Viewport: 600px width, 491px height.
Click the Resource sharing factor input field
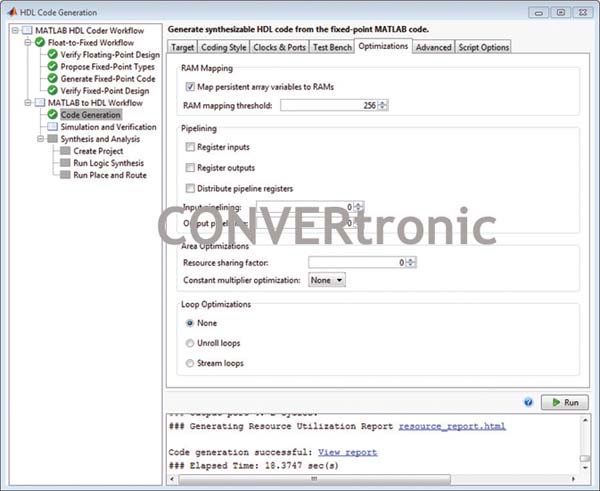[357, 263]
